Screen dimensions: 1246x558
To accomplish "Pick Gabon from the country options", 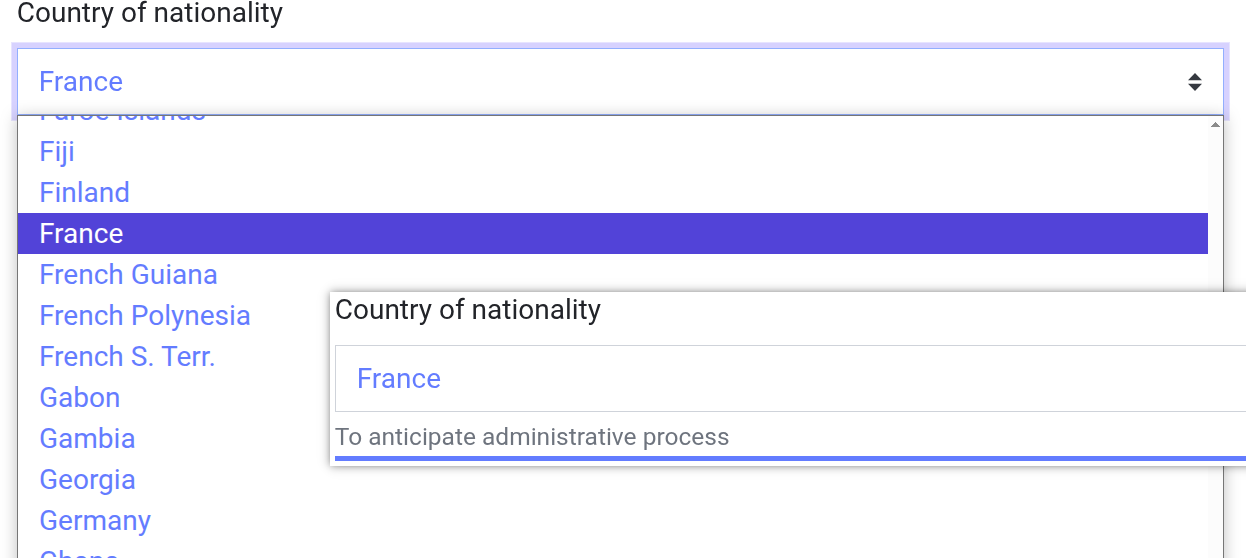I will click(x=80, y=398).
